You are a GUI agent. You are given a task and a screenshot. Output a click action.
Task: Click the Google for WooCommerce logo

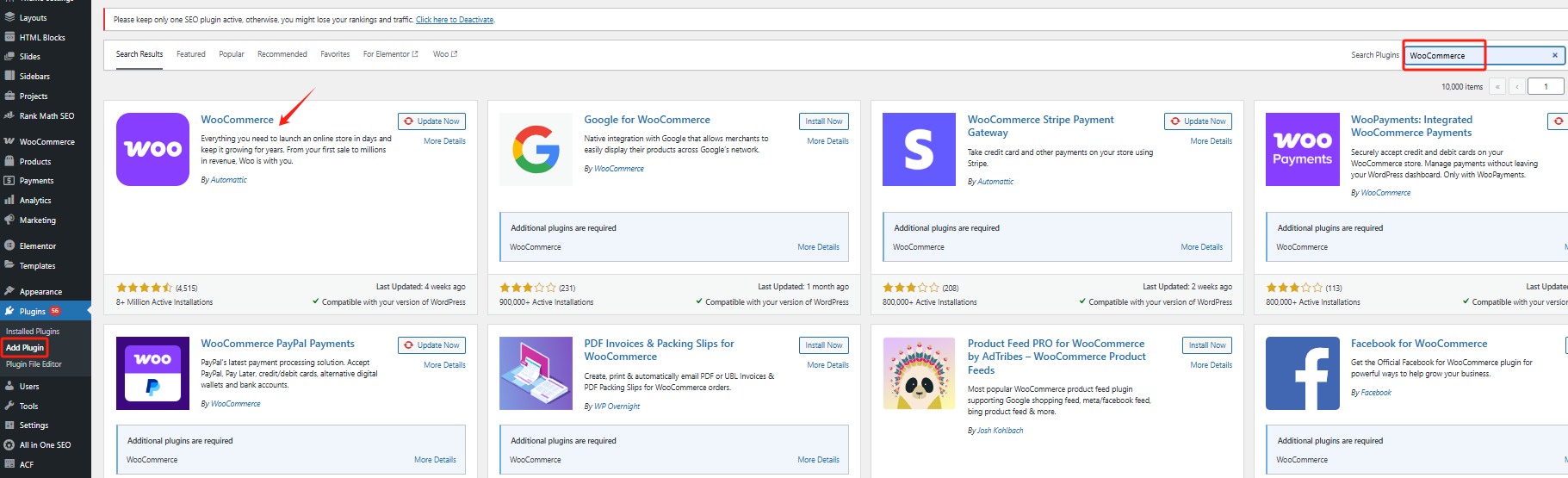pyautogui.click(x=536, y=149)
